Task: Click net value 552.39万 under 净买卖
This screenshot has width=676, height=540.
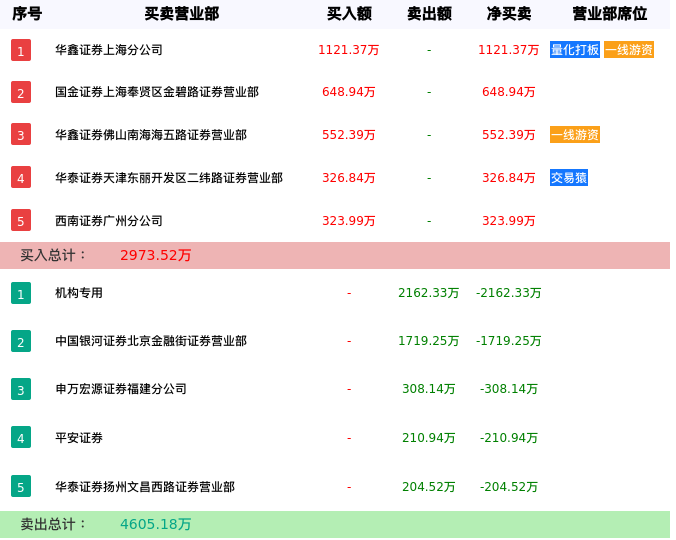Action: pyautogui.click(x=509, y=135)
